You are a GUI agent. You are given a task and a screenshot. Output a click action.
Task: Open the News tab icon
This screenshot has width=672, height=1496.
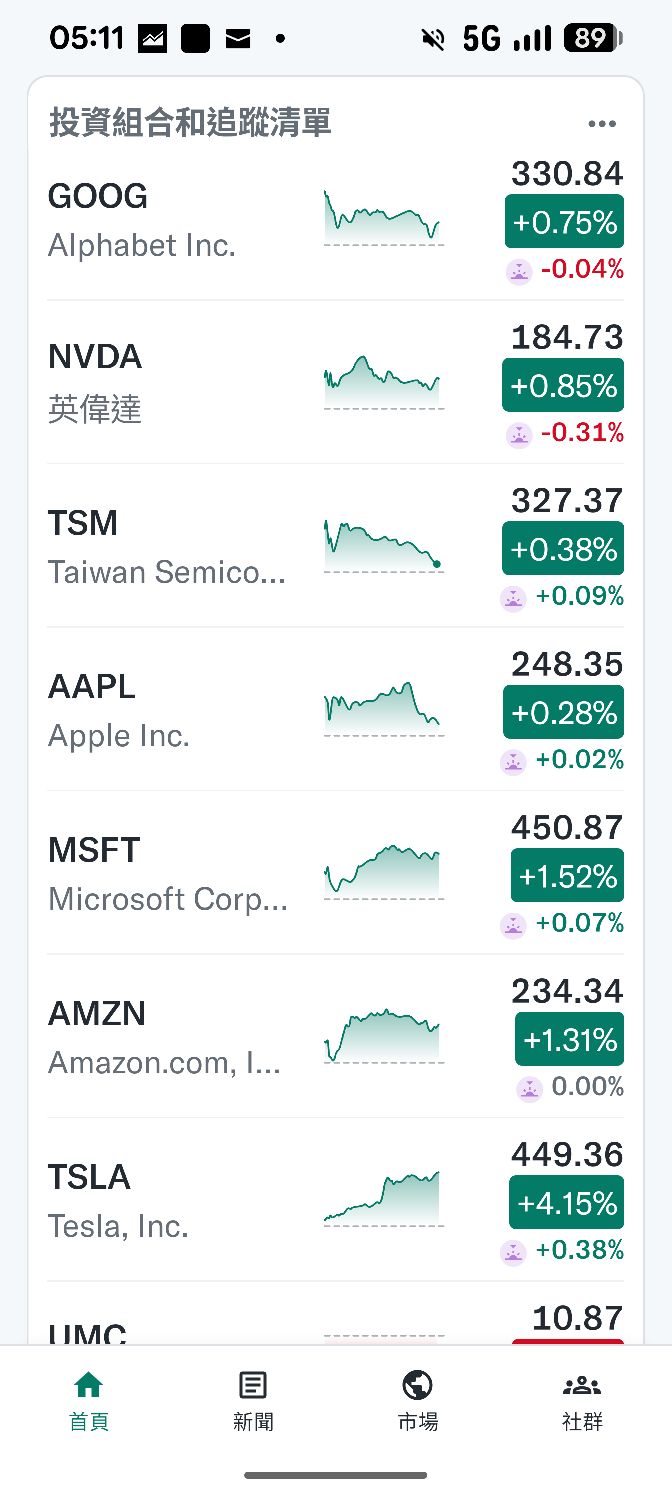coord(253,1385)
